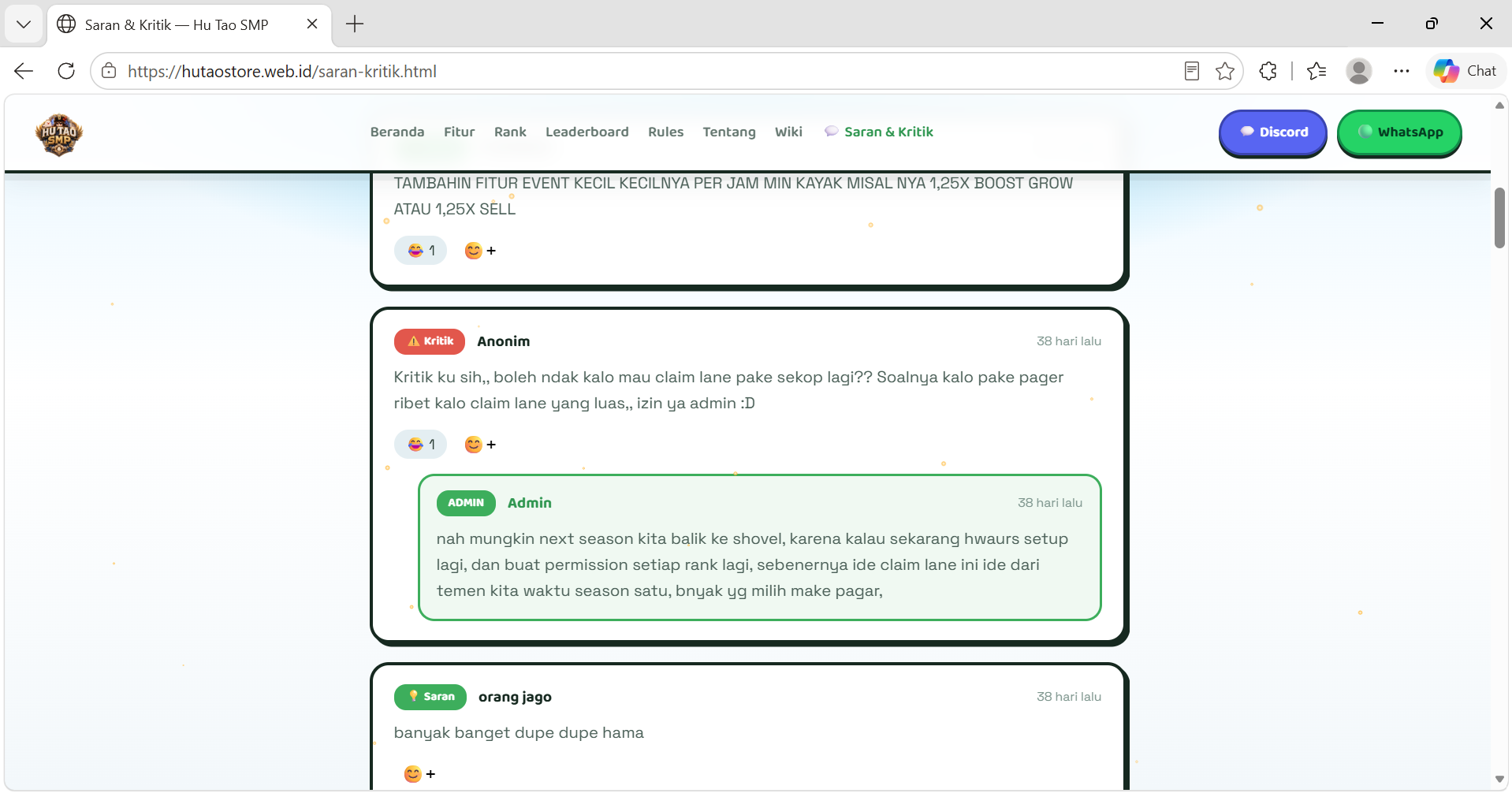This screenshot has width=1512, height=793.
Task: Close the Saran & Kritik tab
Action: pos(312,24)
